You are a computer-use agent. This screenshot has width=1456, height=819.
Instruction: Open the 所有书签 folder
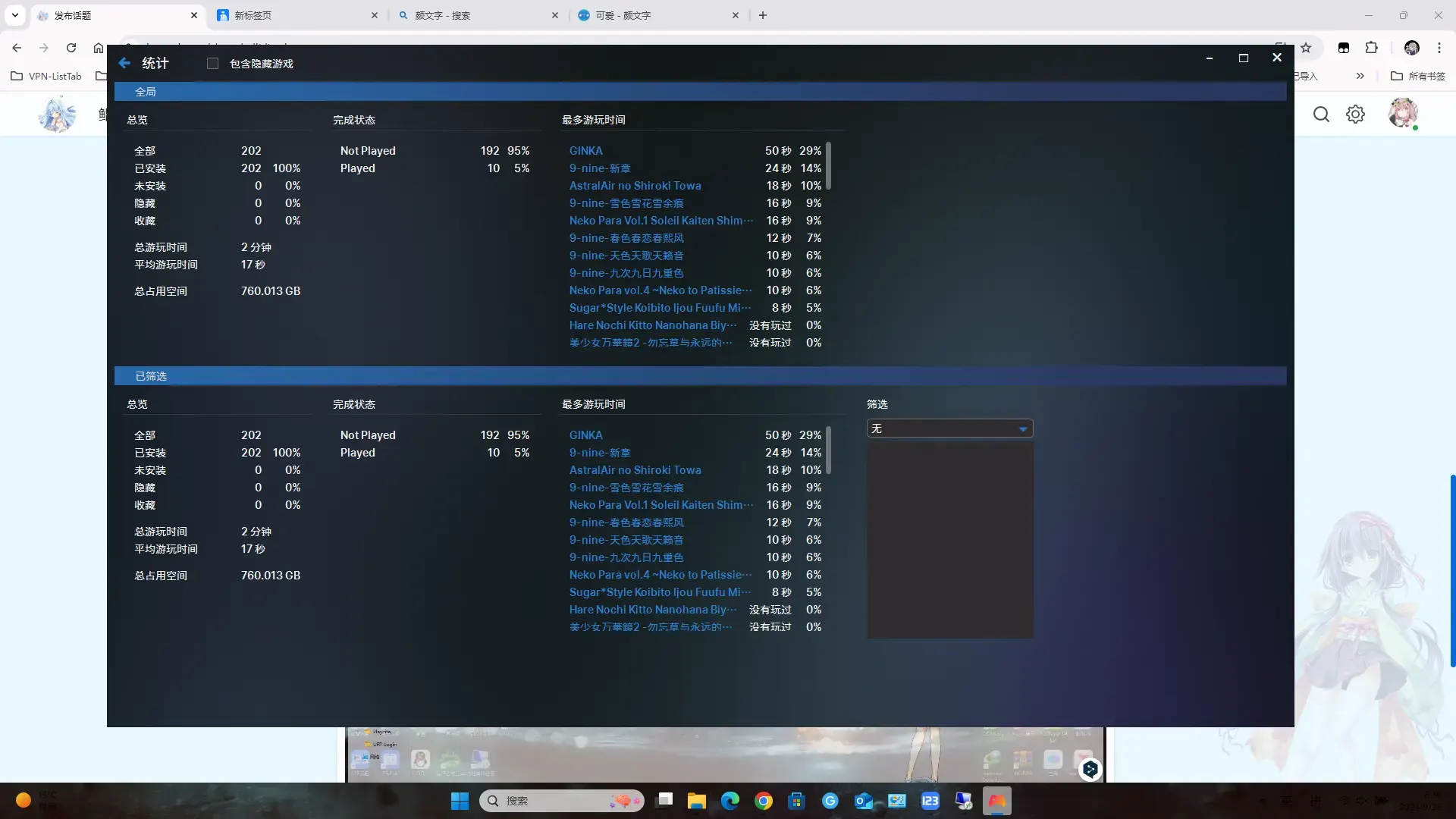click(x=1418, y=76)
